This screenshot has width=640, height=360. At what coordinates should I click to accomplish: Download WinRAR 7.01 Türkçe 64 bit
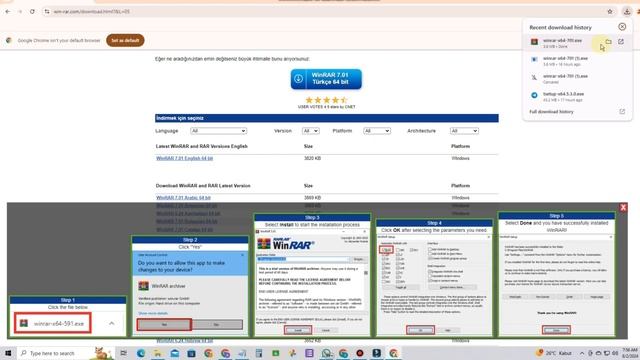(x=326, y=79)
